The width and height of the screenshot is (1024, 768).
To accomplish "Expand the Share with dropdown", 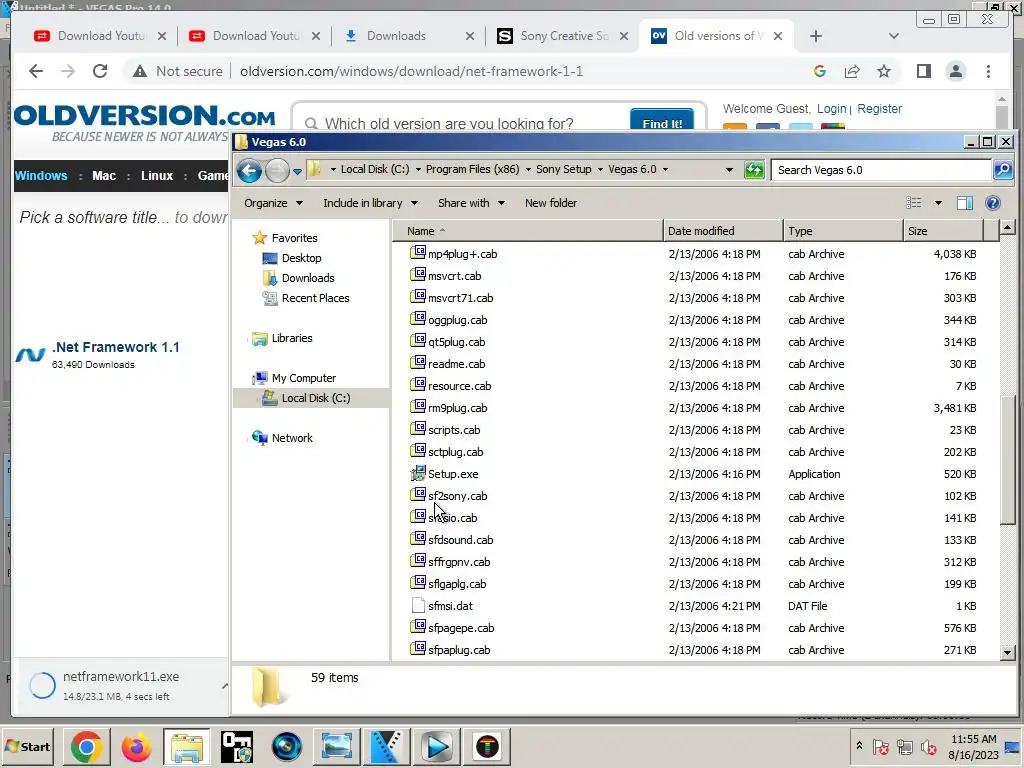I will (x=472, y=203).
